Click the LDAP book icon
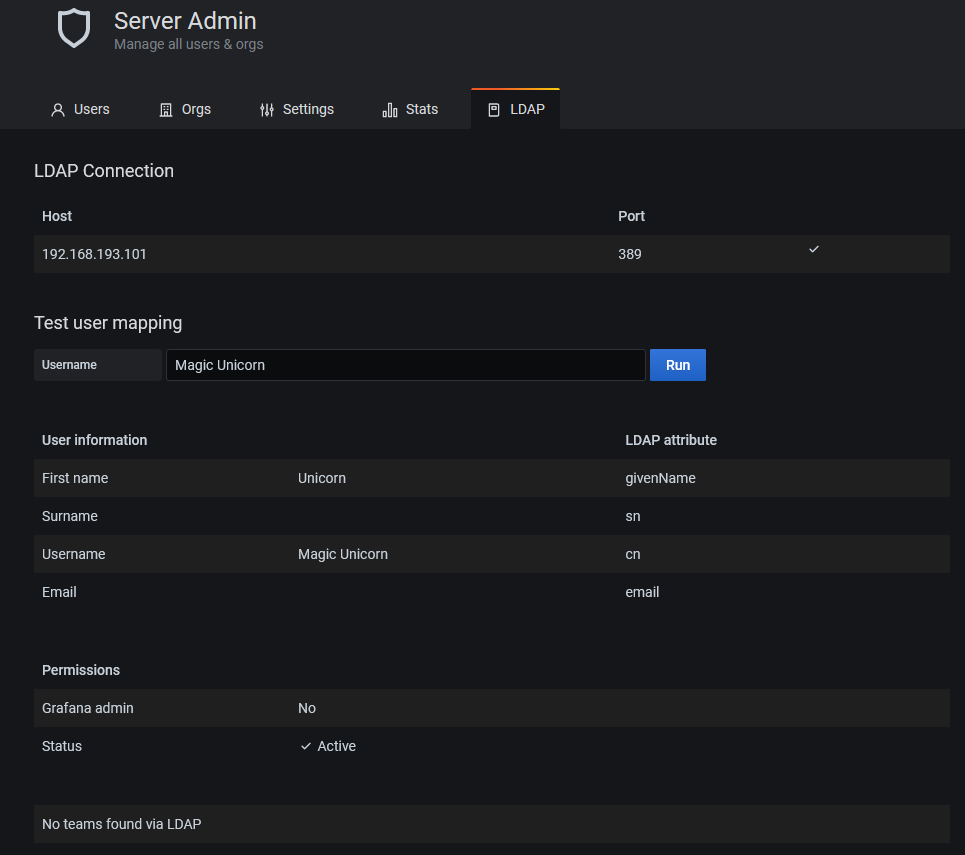This screenshot has height=855, width=965. (494, 110)
